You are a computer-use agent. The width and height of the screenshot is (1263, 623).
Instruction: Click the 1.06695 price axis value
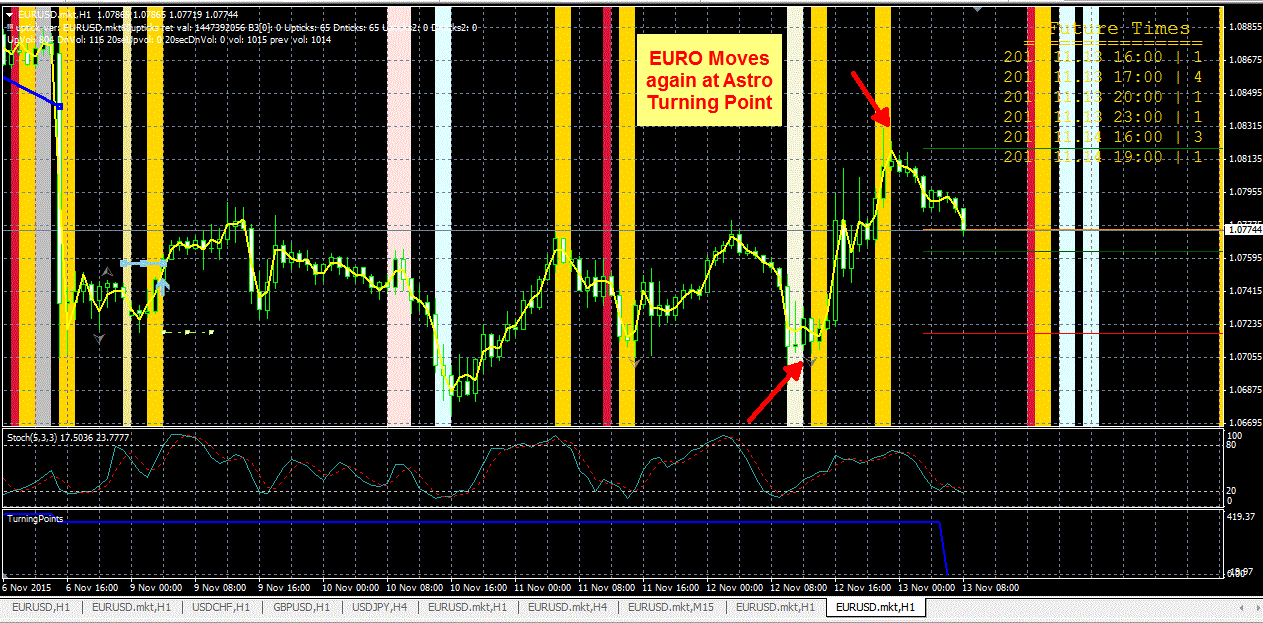(1244, 423)
